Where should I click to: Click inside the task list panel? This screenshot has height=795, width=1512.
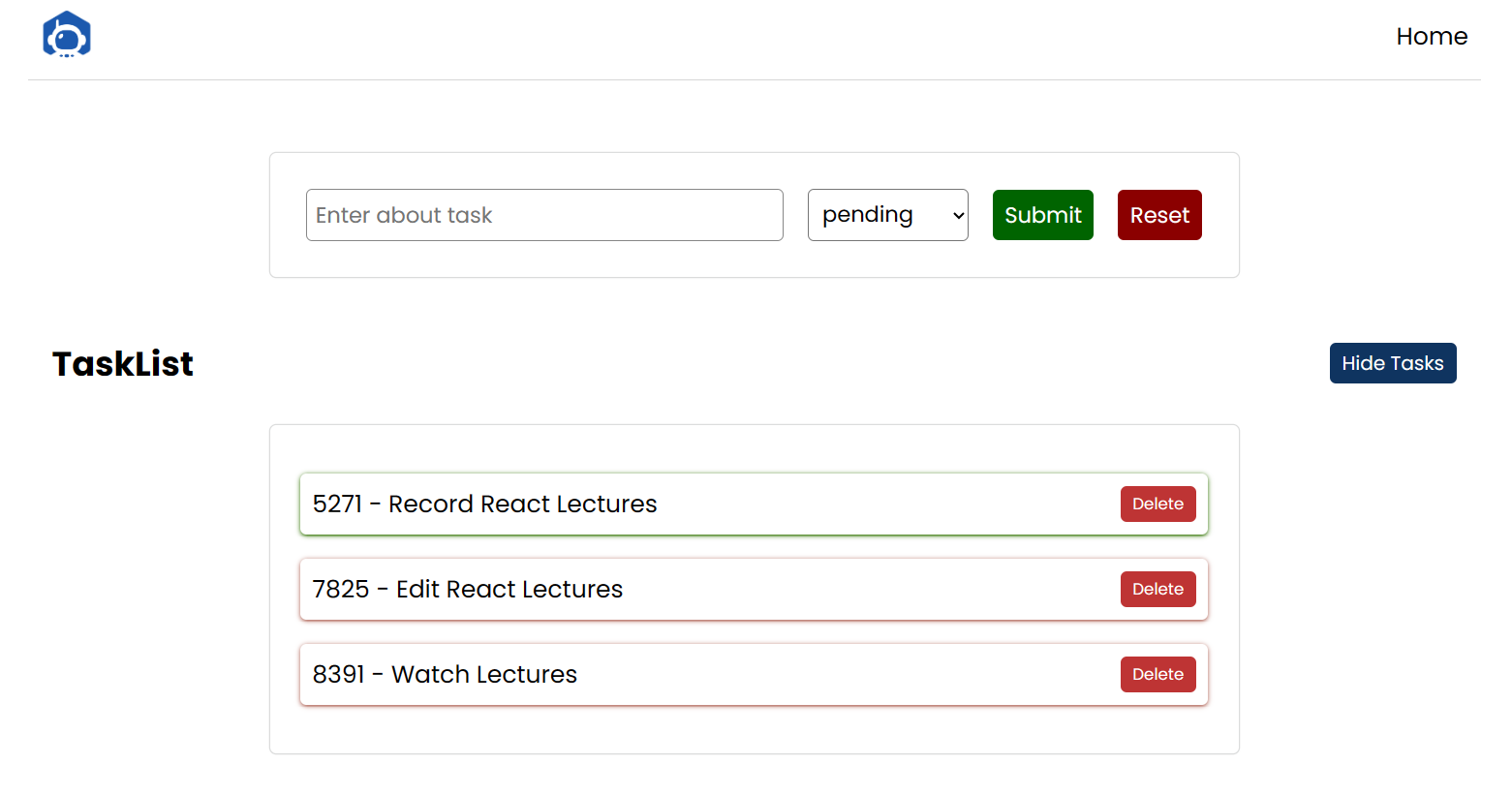[754, 736]
